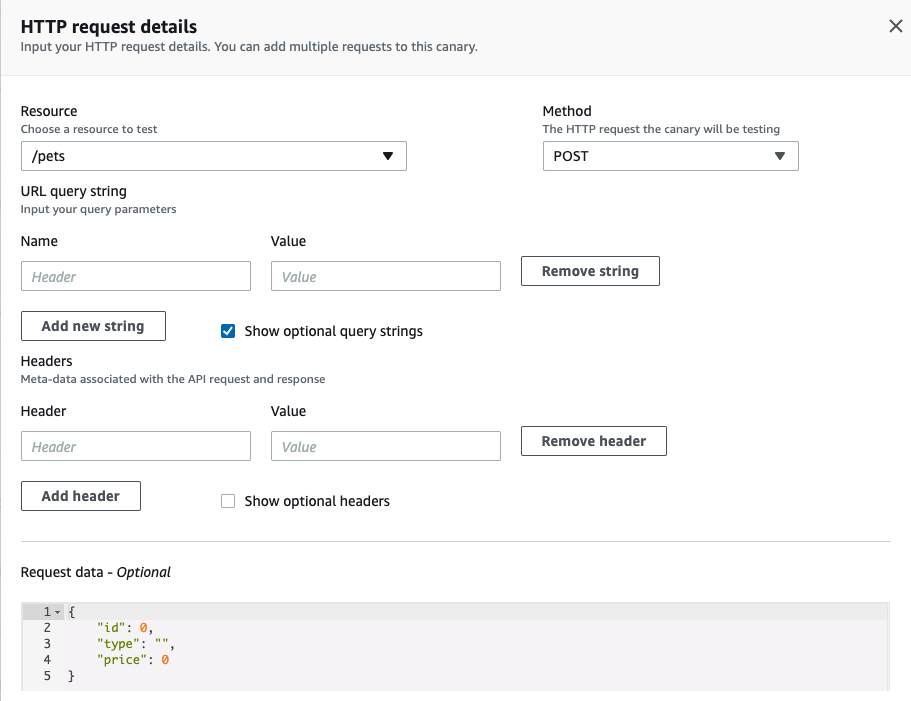
Task: Click the Remove string button
Action: (589, 270)
